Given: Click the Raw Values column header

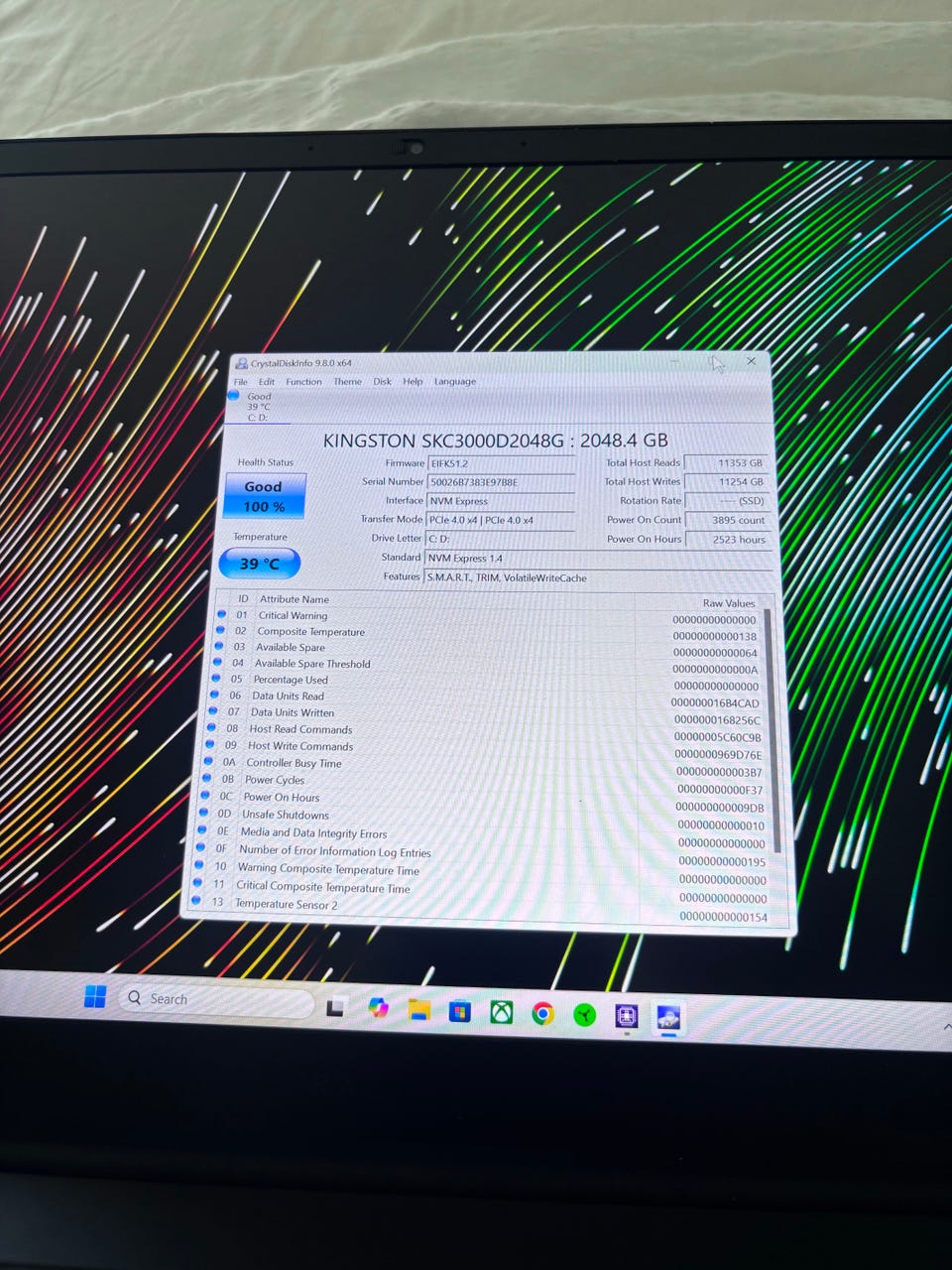Looking at the screenshot, I should [729, 603].
